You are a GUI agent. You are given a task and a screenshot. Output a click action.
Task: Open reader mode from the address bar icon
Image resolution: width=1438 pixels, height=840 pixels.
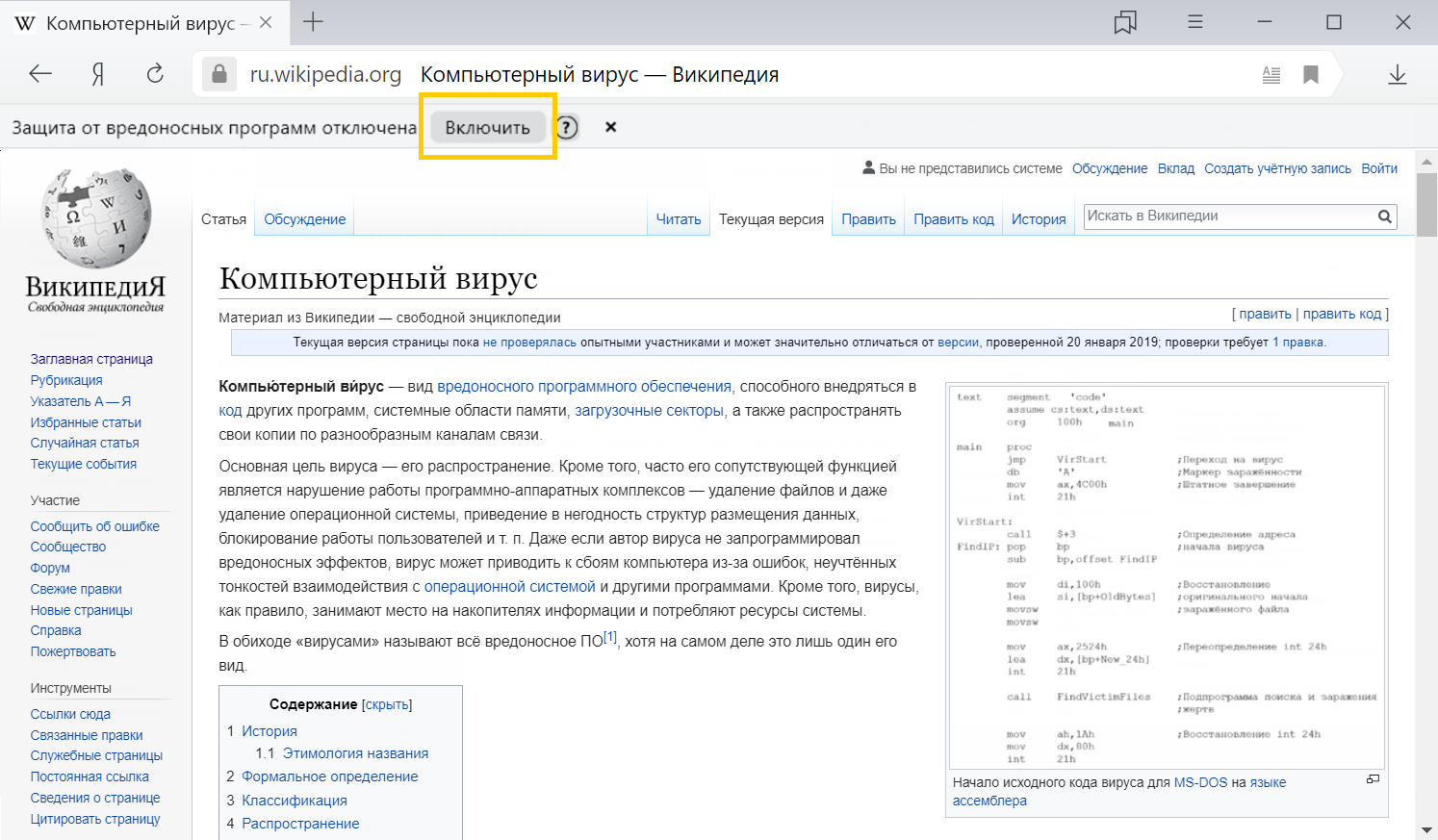pos(1271,74)
